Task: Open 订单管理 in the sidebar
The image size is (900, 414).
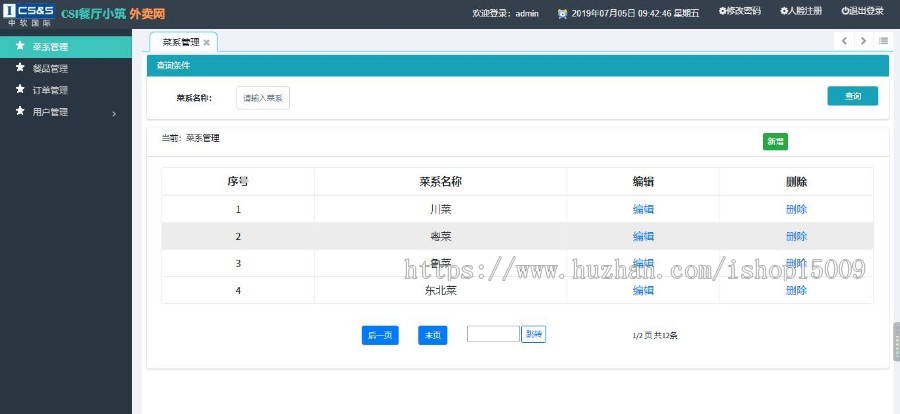Action: pyautogui.click(x=50, y=90)
